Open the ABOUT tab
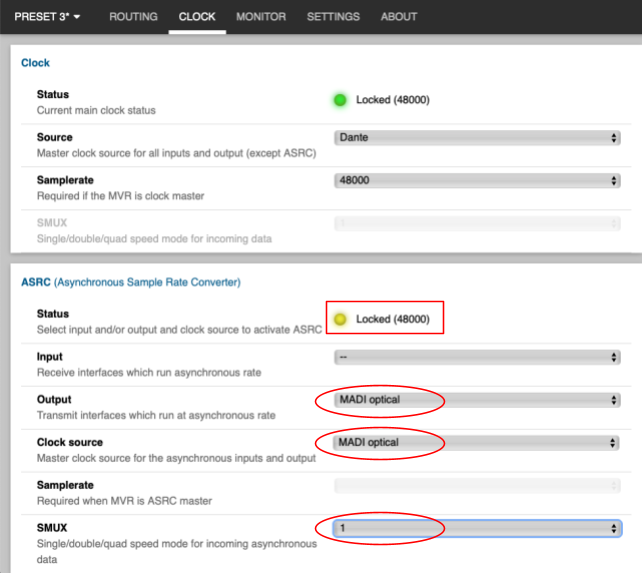Image resolution: width=642 pixels, height=573 pixels. point(399,17)
